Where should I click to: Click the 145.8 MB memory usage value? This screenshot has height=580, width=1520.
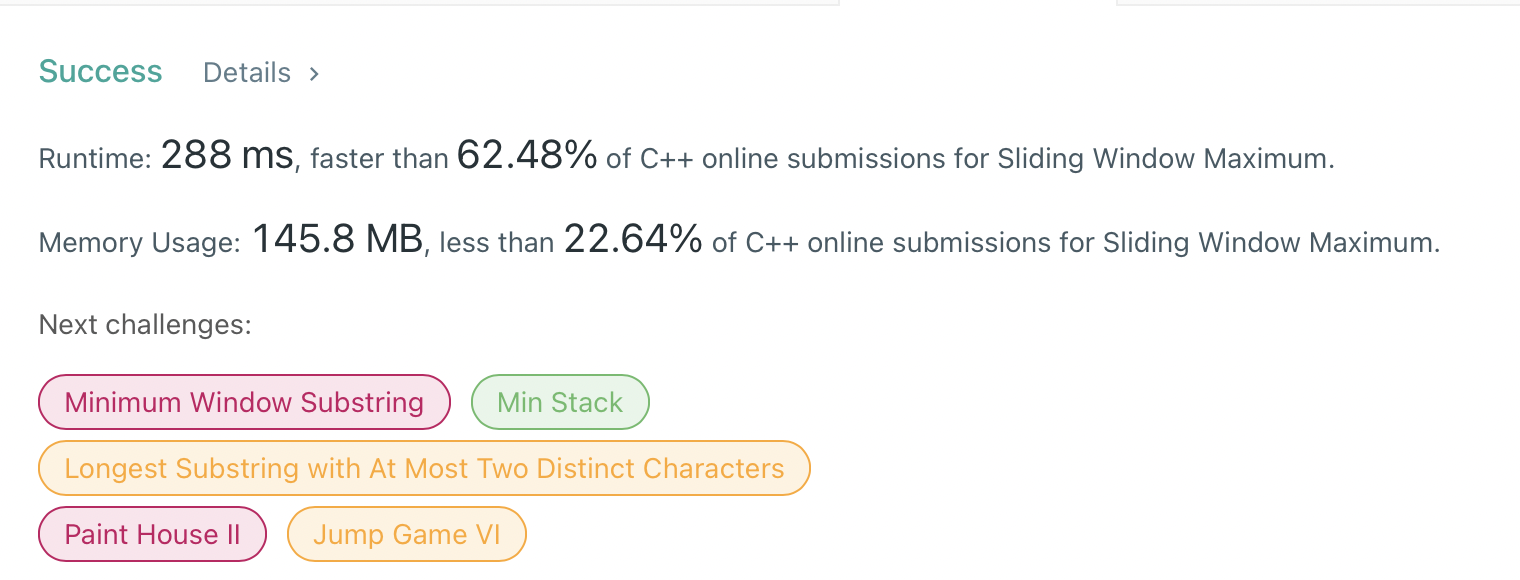337,239
